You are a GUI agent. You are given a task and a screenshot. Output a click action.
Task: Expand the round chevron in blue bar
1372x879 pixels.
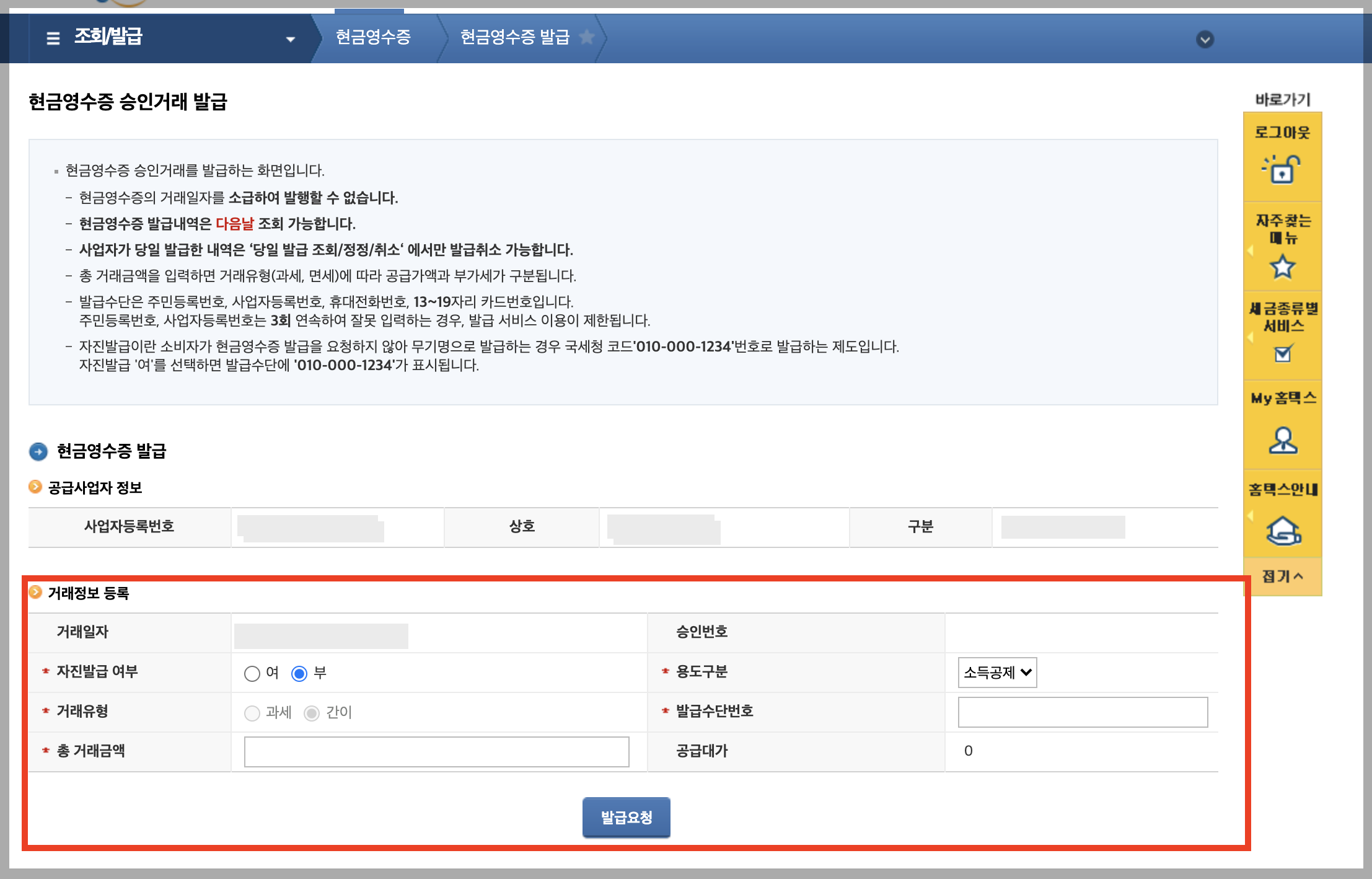point(1205,40)
